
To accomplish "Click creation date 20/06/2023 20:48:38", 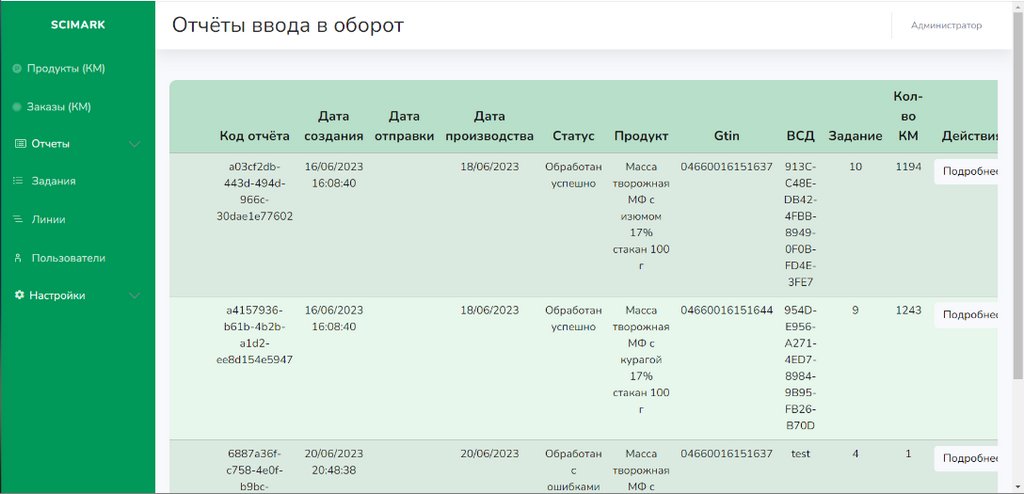I will [x=334, y=461].
